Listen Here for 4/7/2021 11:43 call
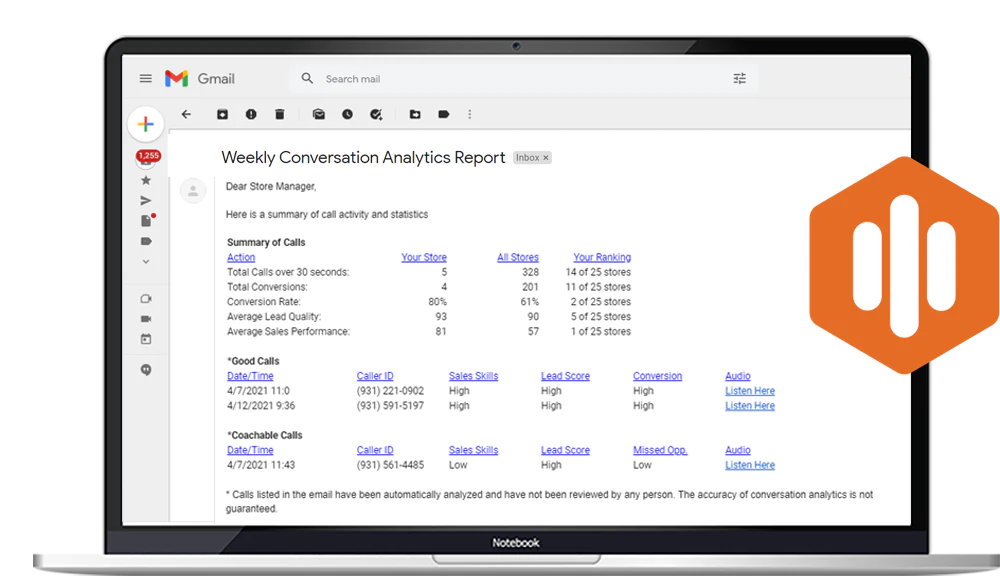The image size is (1000, 576). click(750, 465)
